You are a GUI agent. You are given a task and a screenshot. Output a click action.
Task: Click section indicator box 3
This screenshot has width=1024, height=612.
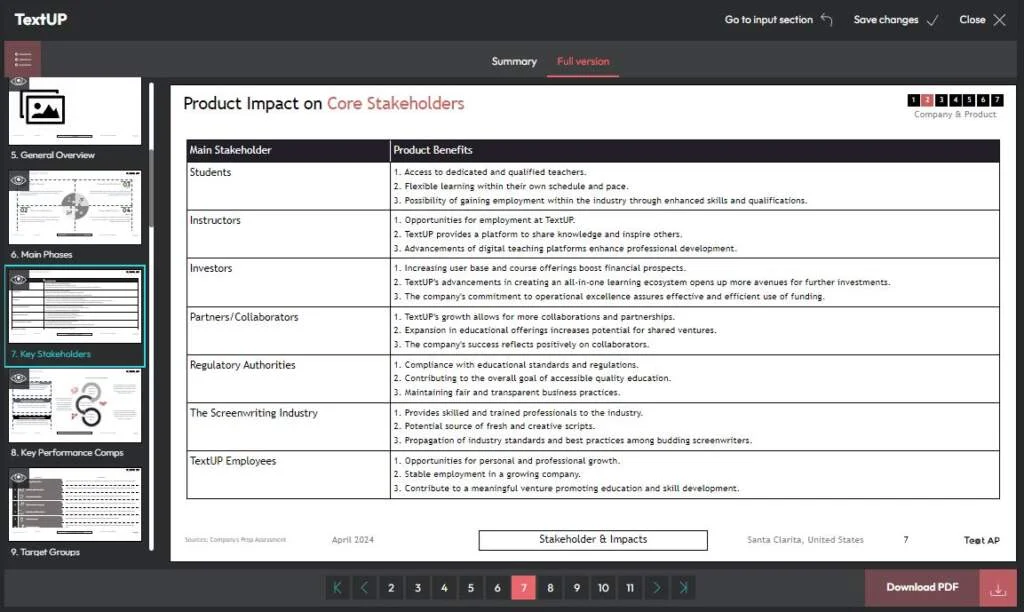(x=941, y=100)
